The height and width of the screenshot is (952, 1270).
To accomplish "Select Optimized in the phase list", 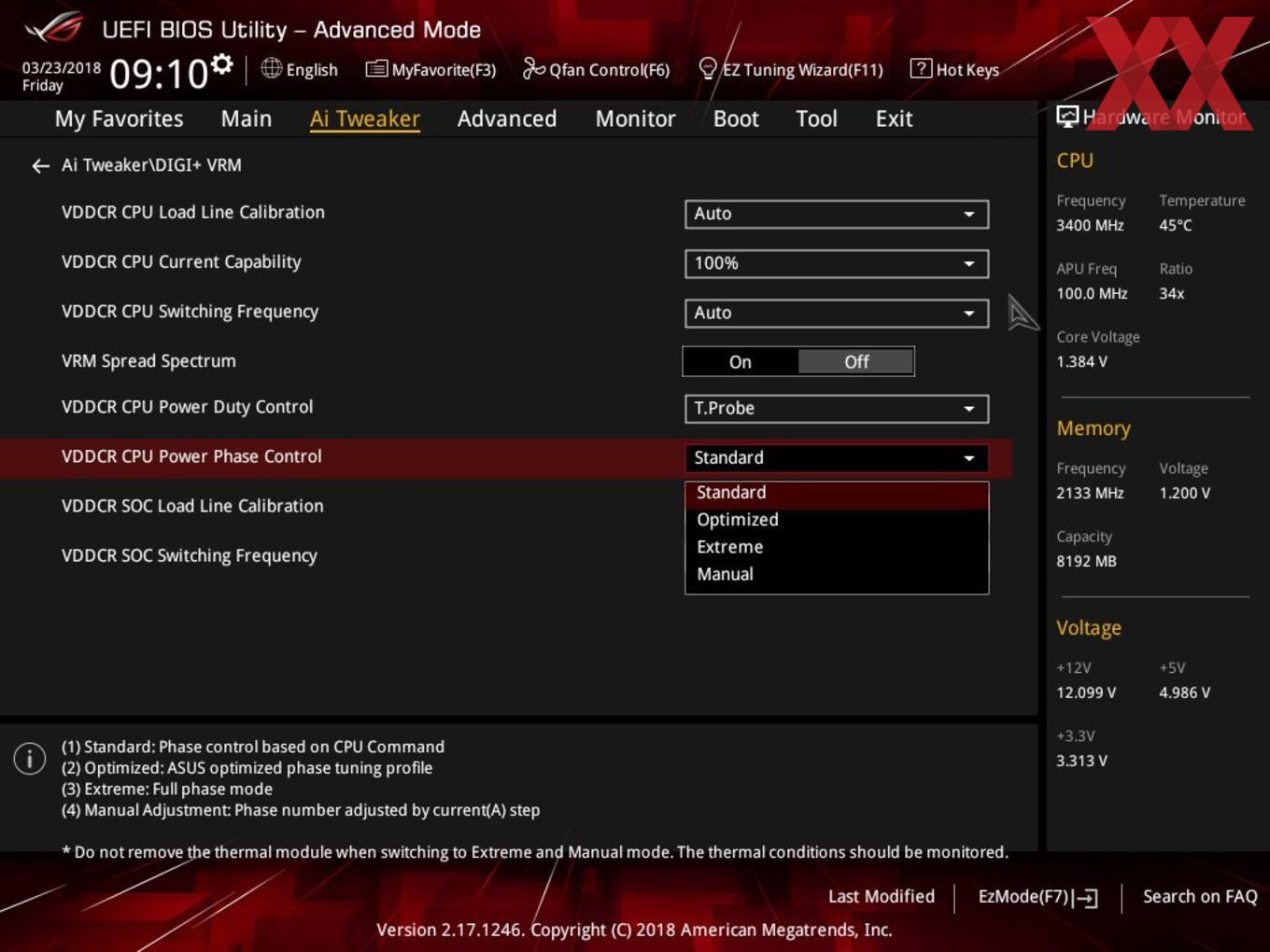I will 837,520.
